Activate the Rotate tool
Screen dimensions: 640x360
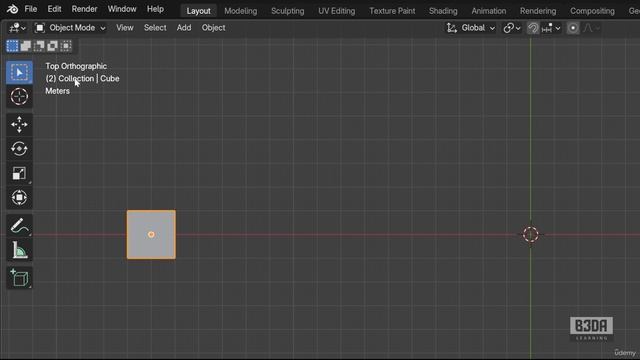[19, 149]
